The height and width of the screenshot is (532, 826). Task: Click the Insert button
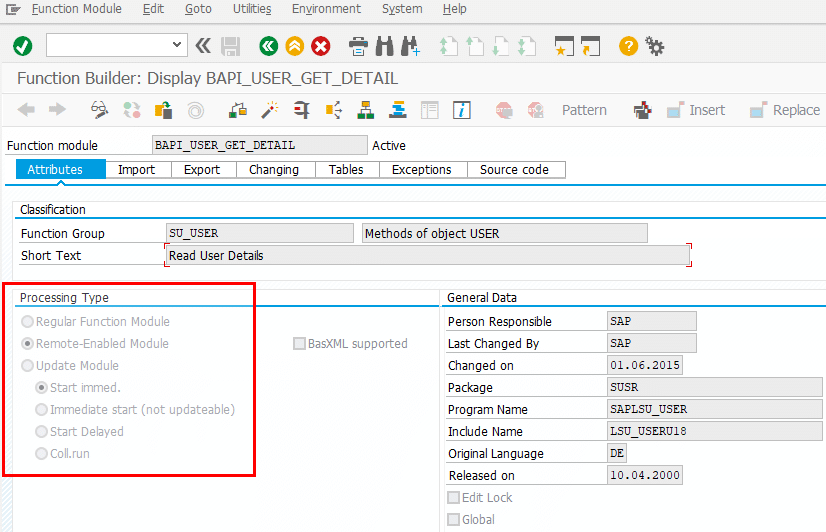point(696,110)
